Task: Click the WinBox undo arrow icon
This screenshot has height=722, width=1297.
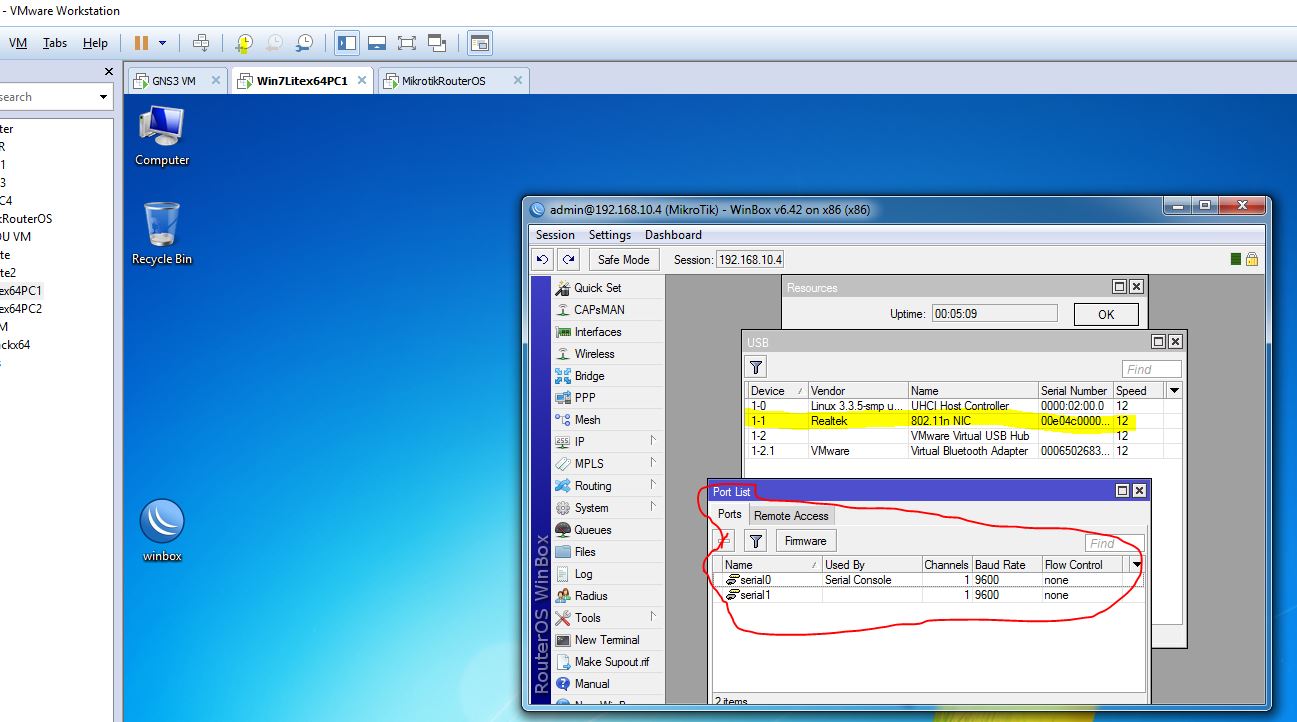Action: click(542, 259)
